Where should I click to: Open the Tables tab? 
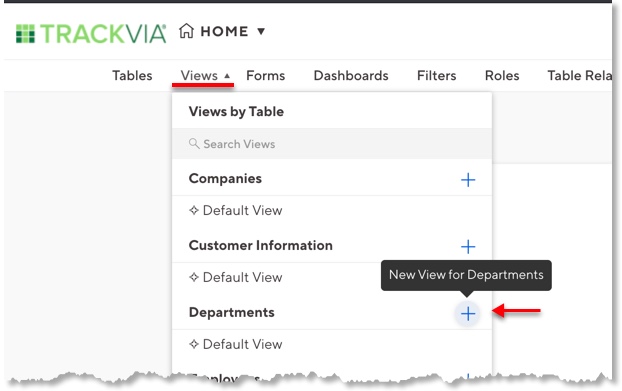pyautogui.click(x=132, y=75)
